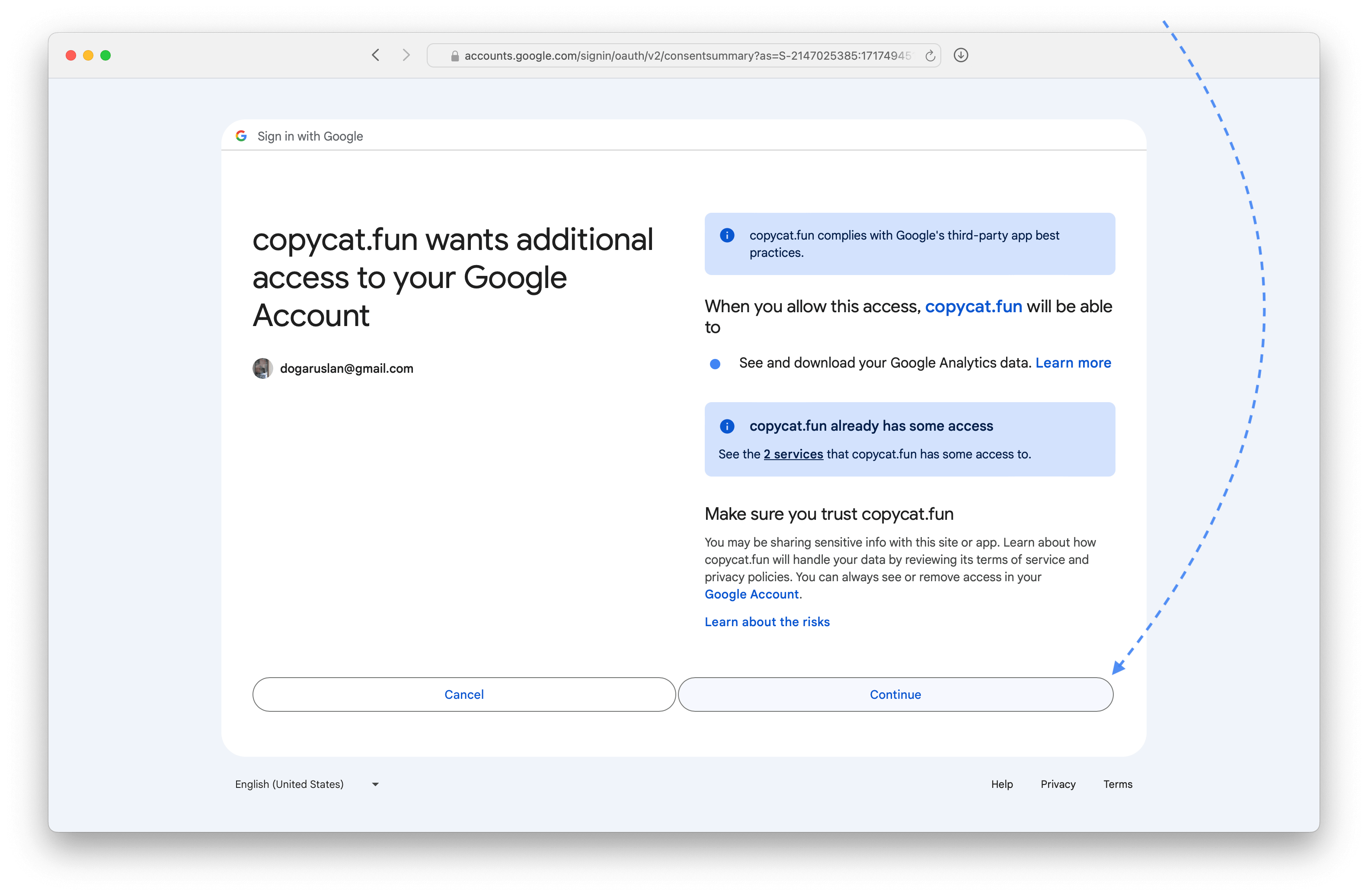
Task: Click the browser back arrow
Action: 376,55
